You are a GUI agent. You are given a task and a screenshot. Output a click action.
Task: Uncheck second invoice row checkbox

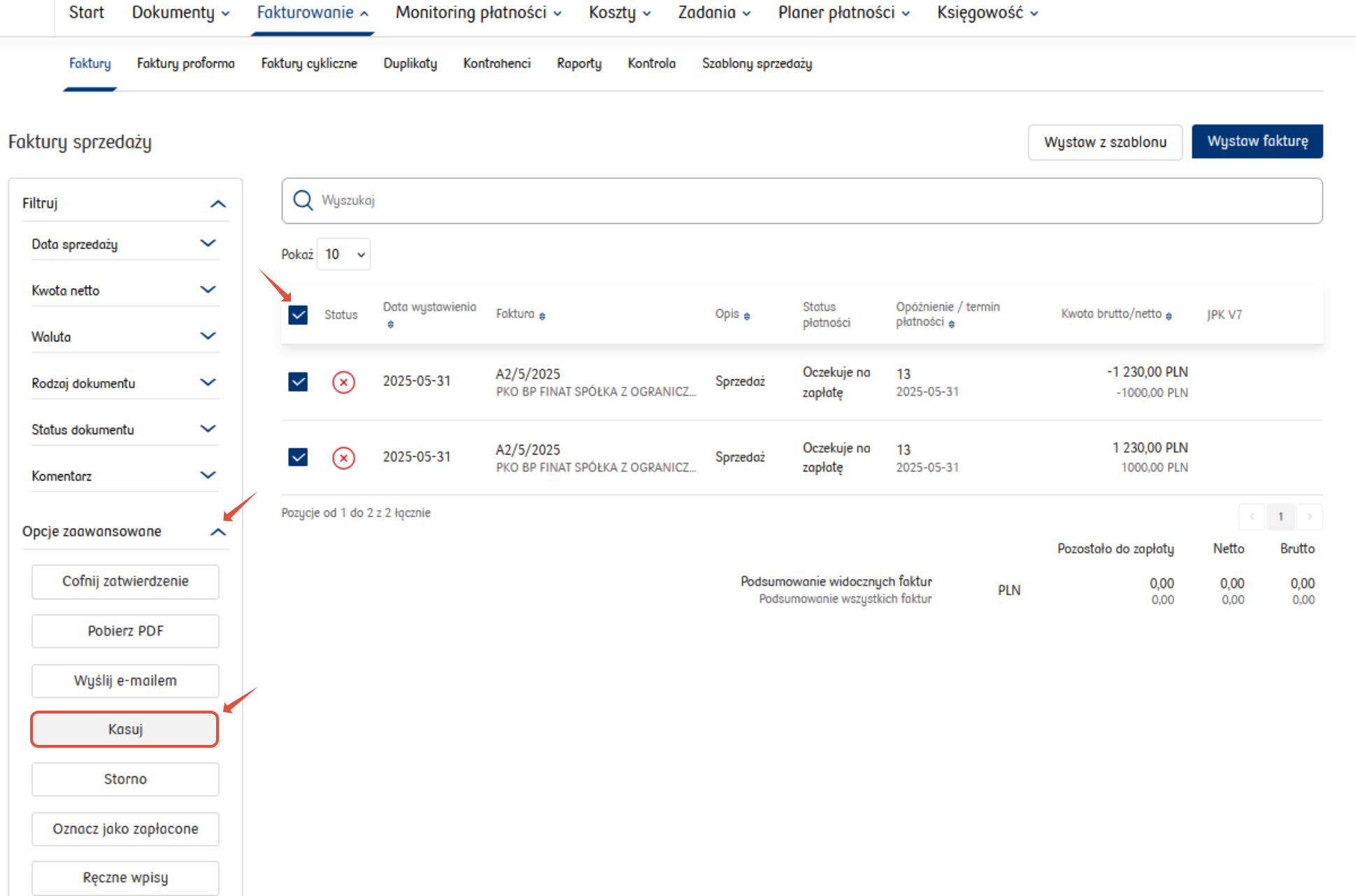[298, 457]
